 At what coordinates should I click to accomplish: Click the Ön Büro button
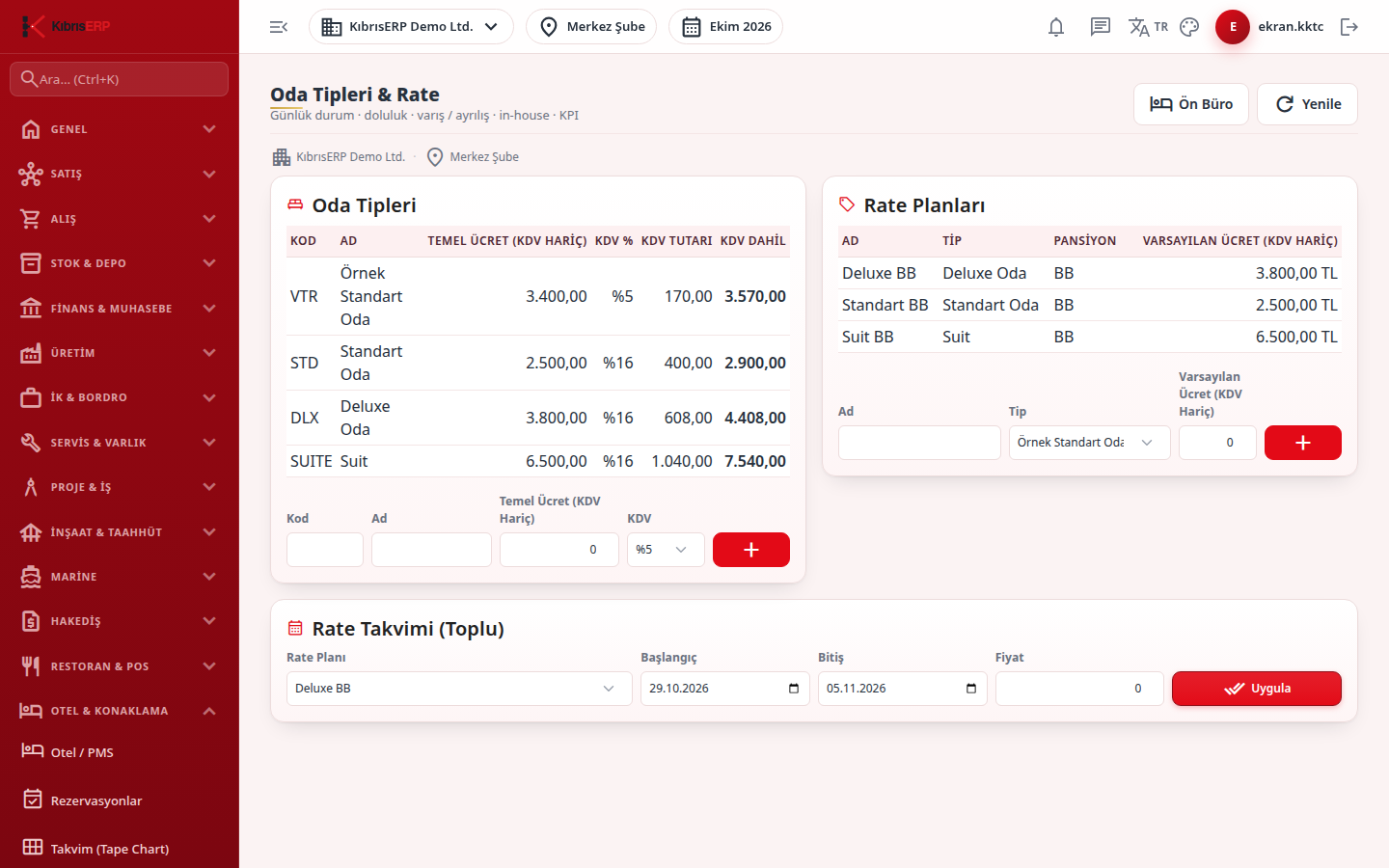[x=1191, y=104]
